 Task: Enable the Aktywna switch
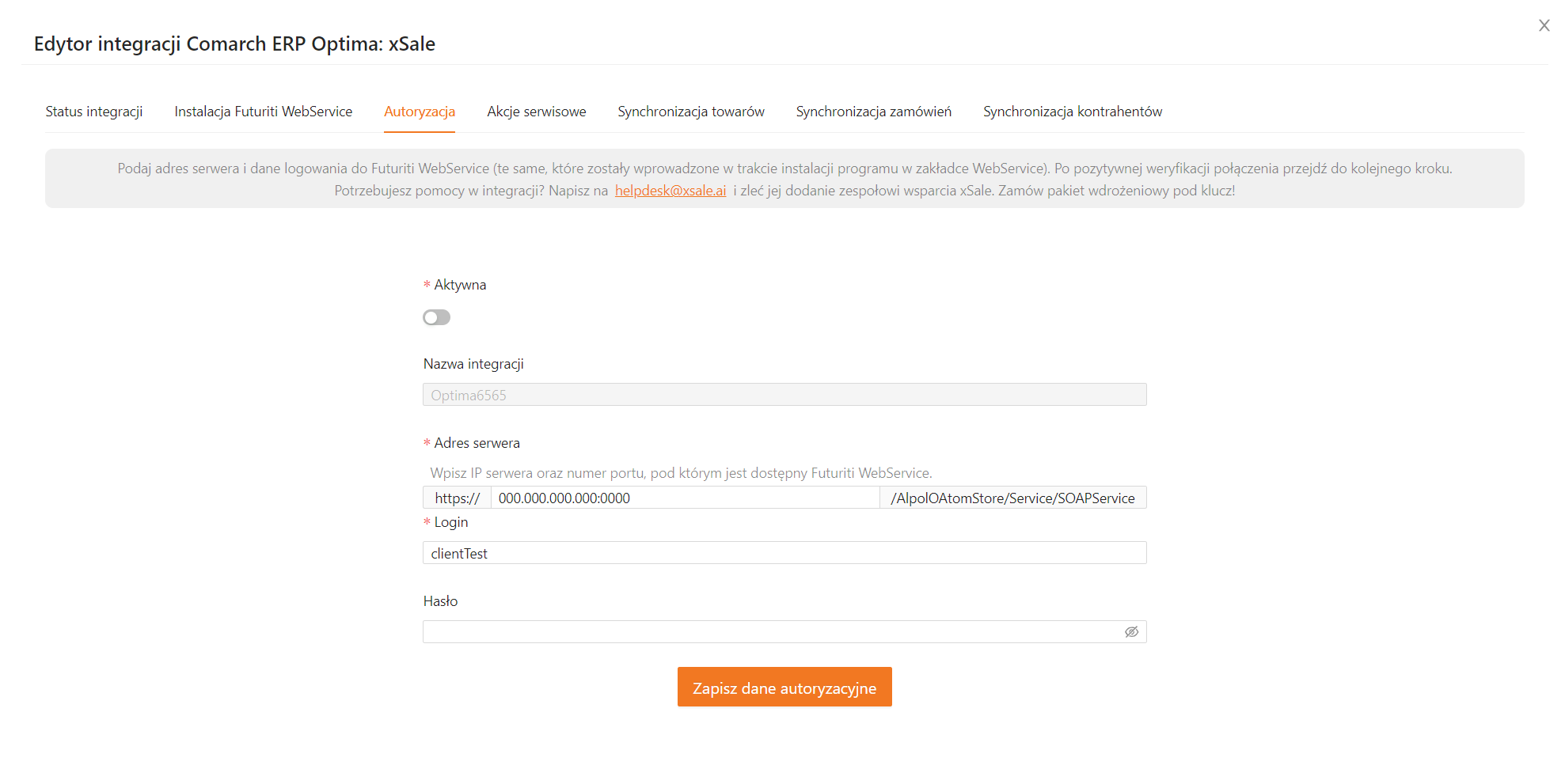click(x=436, y=317)
